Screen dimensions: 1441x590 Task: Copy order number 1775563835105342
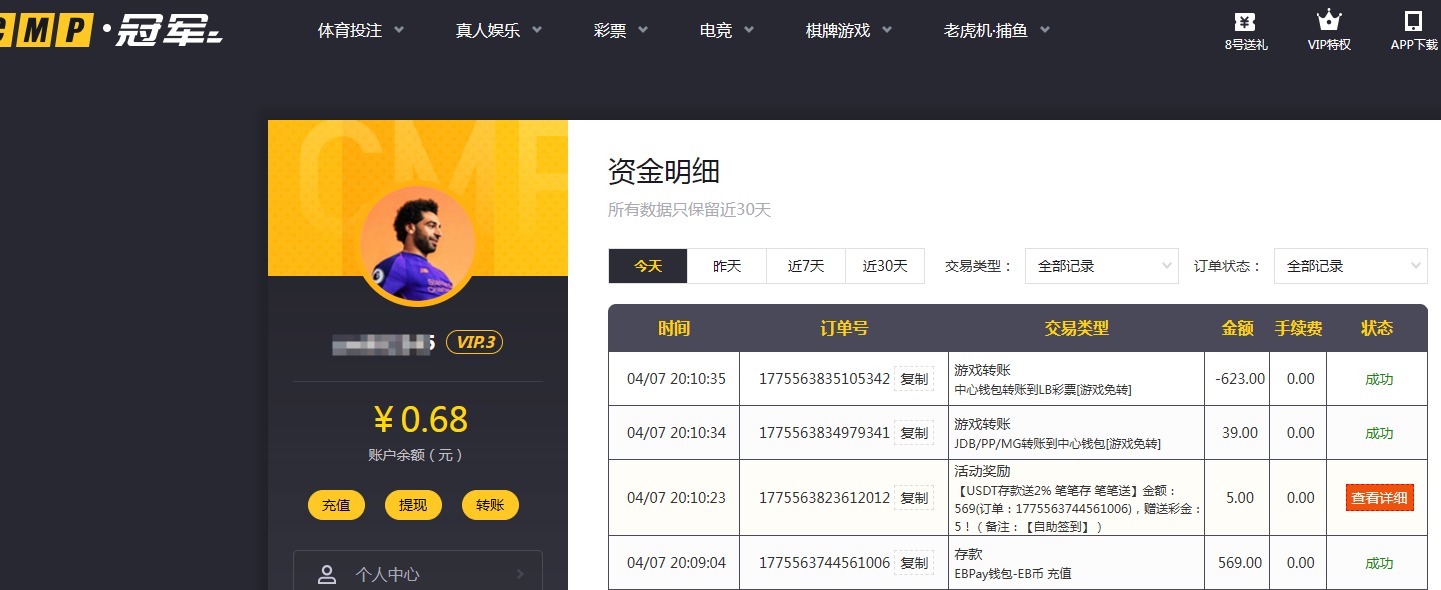coord(914,378)
